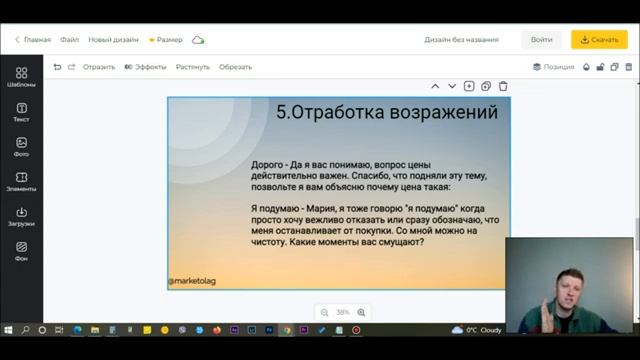Screen dimensions: 640x360
Task: Zoom out the canvas
Action: [x=324, y=312]
